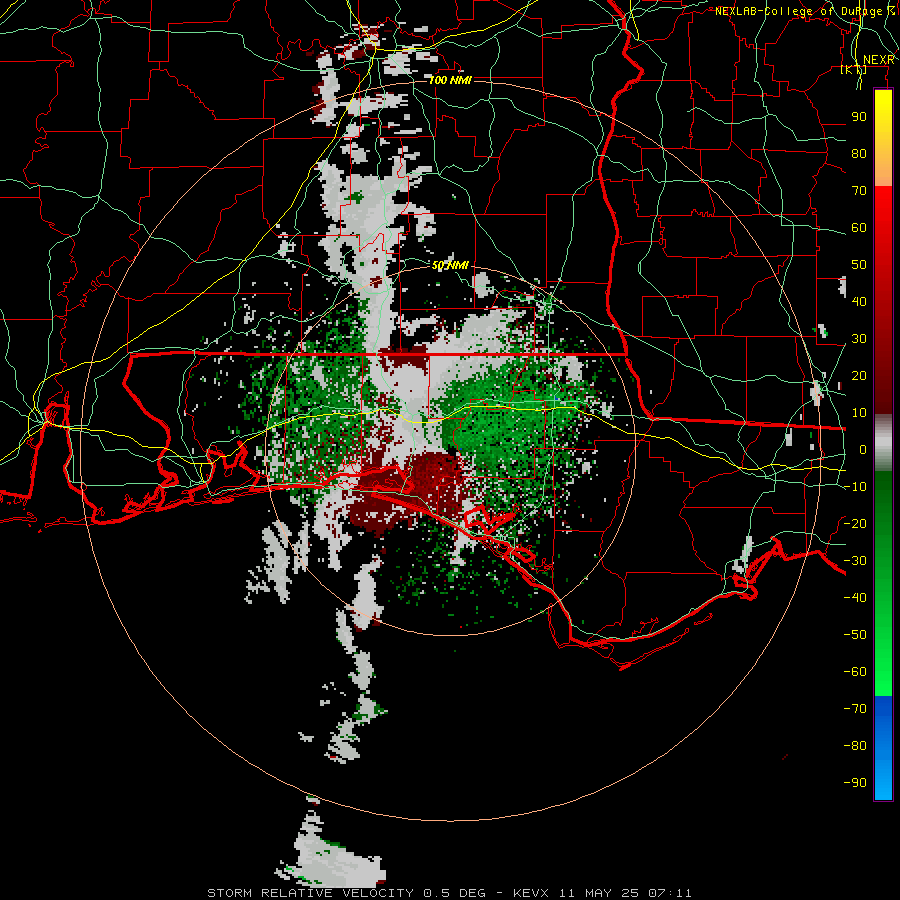Click the -20 value on velocity scale
Viewport: 900px width, 900px height.
click(x=855, y=523)
